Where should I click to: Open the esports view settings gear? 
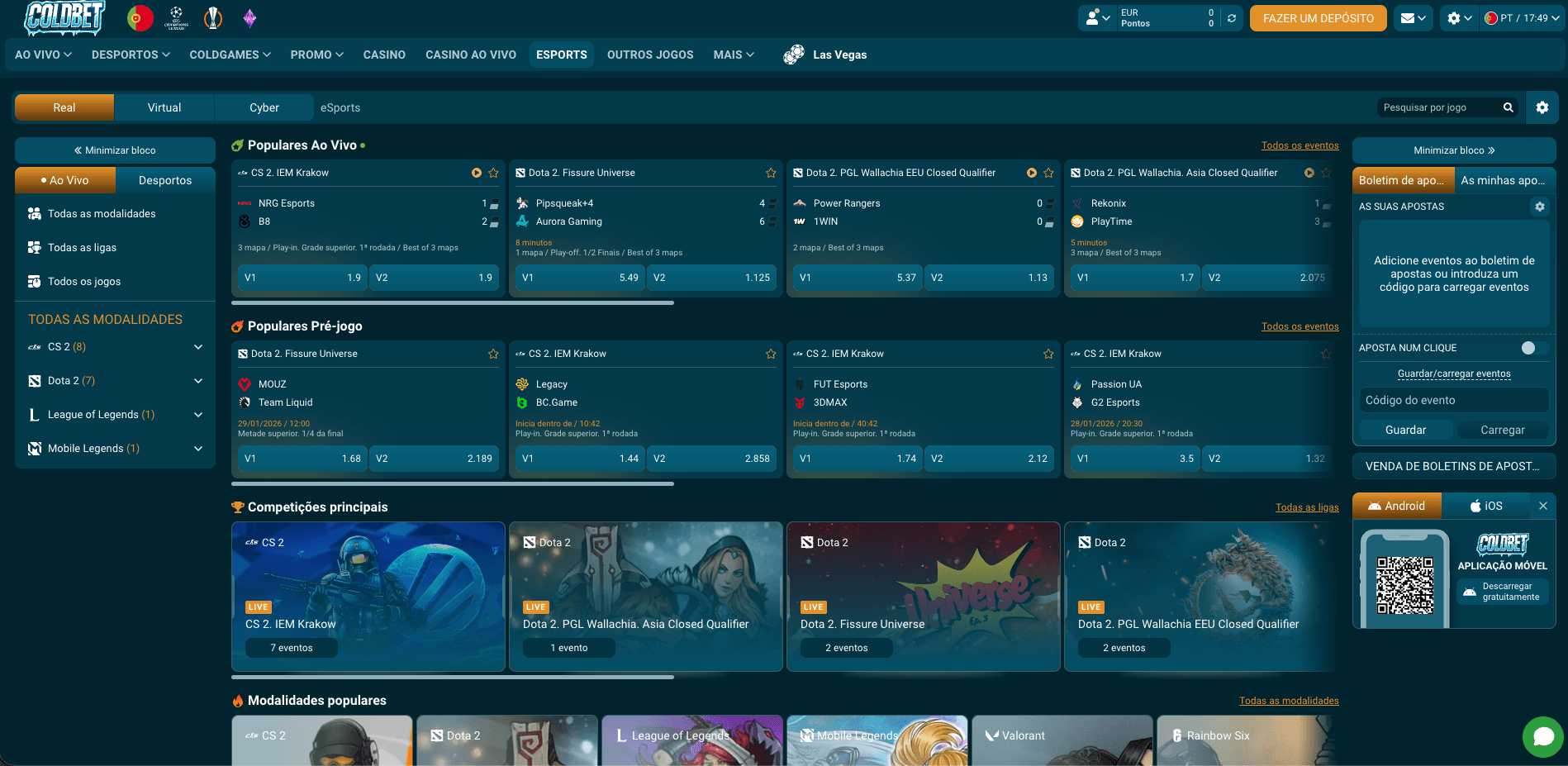(x=1542, y=107)
